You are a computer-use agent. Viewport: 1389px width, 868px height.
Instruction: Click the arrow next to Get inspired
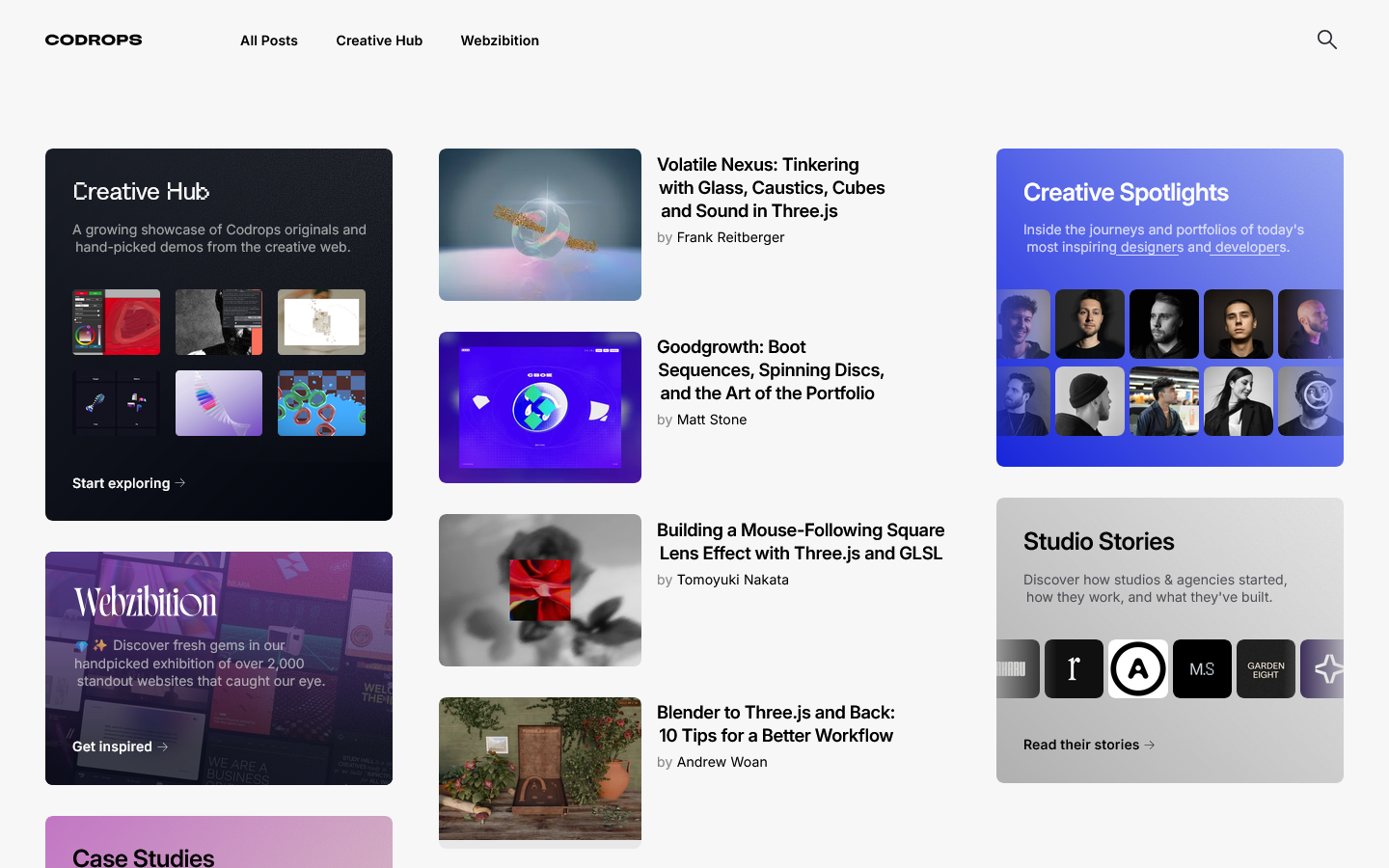tap(163, 746)
